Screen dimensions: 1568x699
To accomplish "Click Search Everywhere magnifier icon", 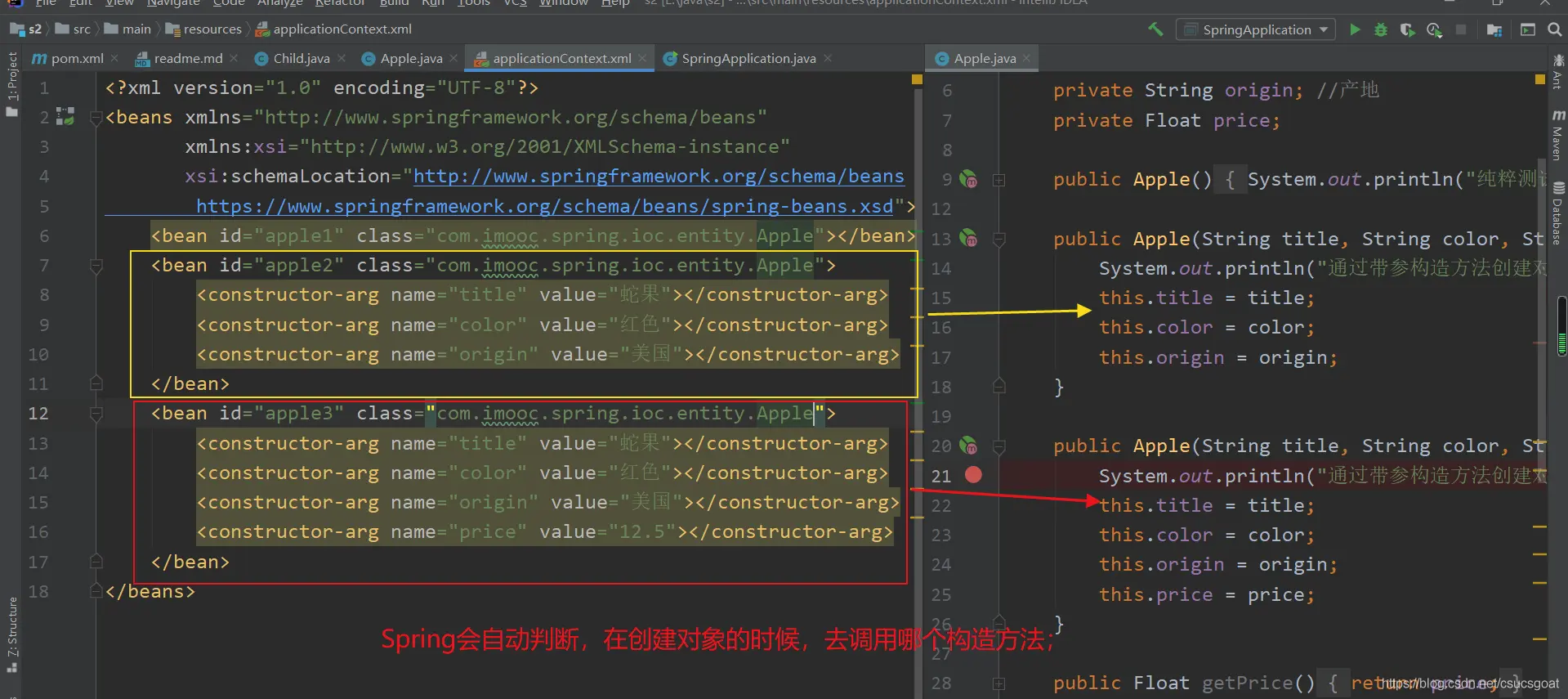I will [x=1554, y=29].
